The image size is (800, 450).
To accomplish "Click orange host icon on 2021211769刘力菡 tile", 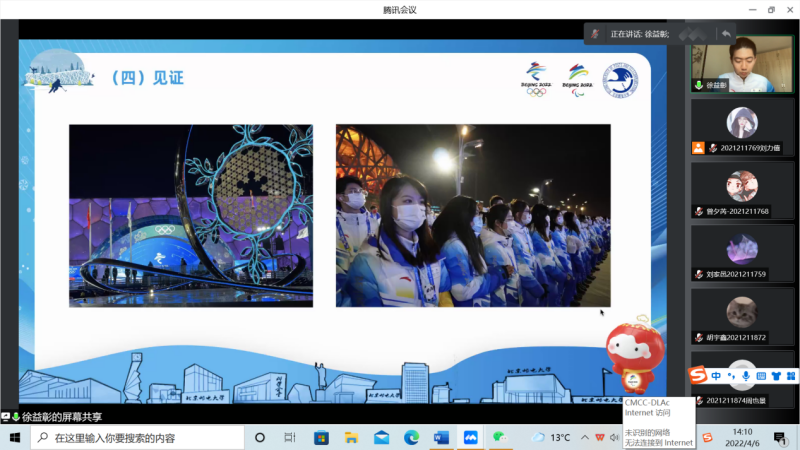I will tap(698, 148).
